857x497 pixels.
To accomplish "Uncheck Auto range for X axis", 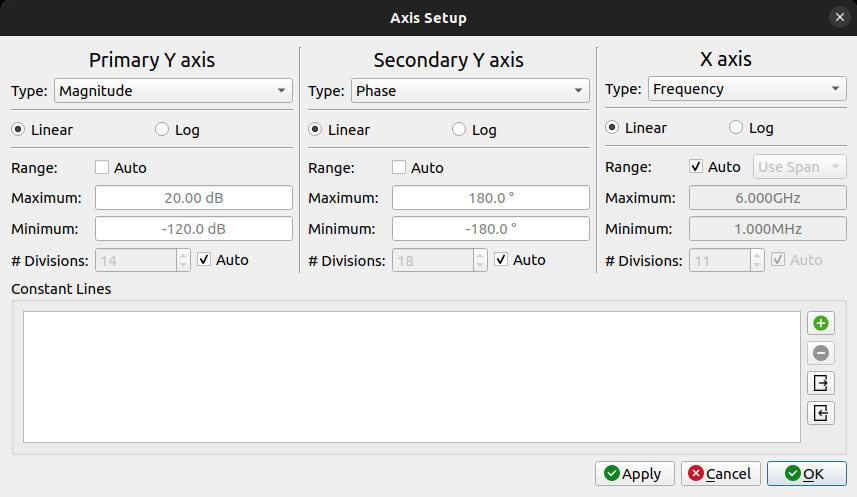I will (697, 167).
